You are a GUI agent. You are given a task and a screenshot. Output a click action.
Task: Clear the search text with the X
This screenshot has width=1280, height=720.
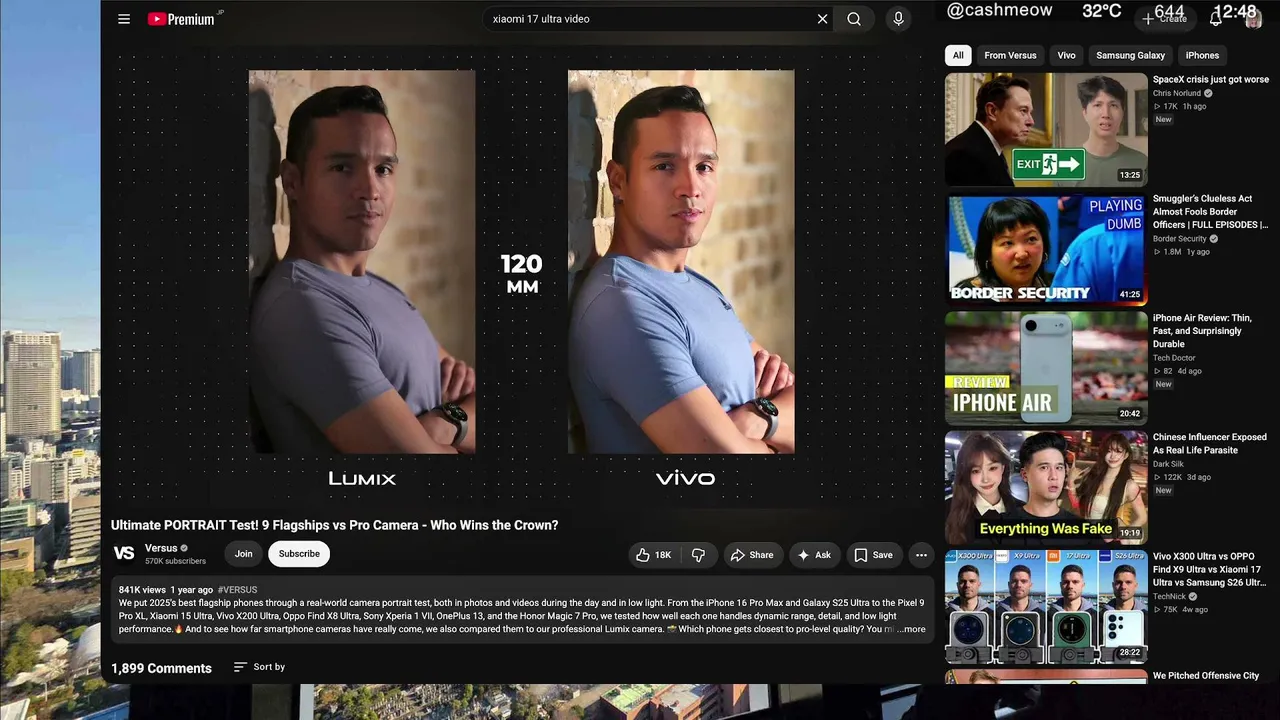click(822, 19)
